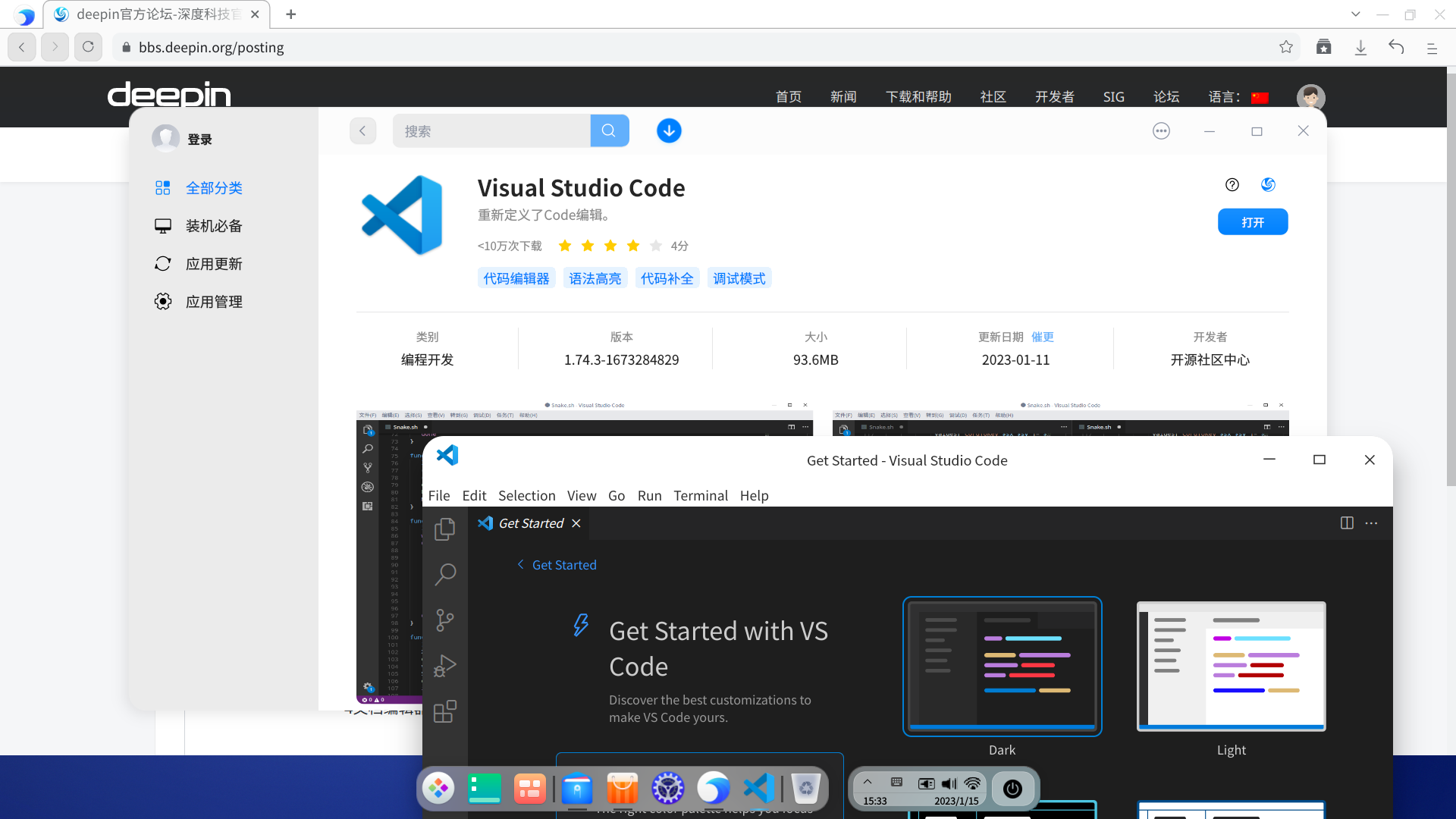Image resolution: width=1456 pixels, height=819 pixels.
Task: Select the Dark color theme preview
Action: coord(1002,666)
